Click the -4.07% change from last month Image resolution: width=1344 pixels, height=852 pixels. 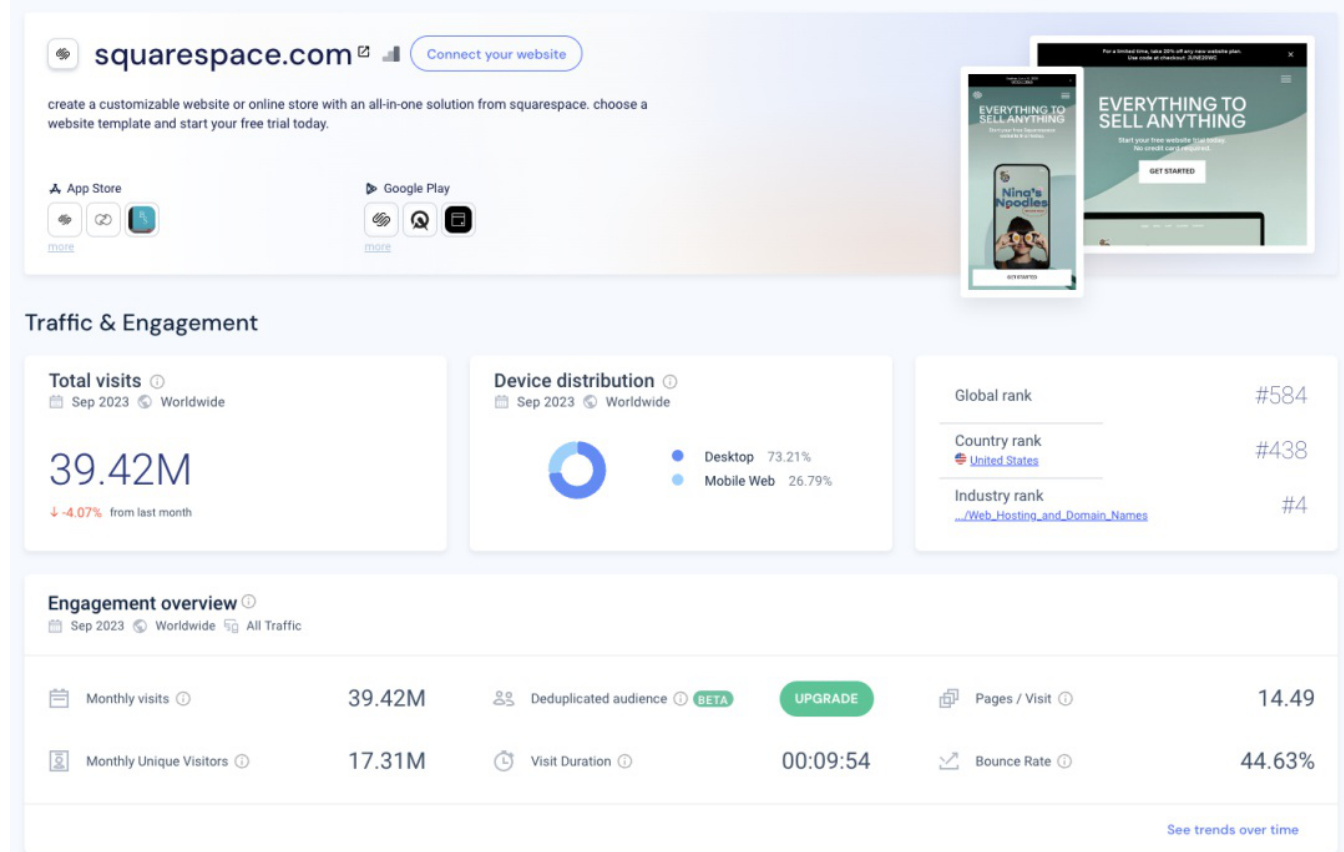pyautogui.click(x=76, y=512)
